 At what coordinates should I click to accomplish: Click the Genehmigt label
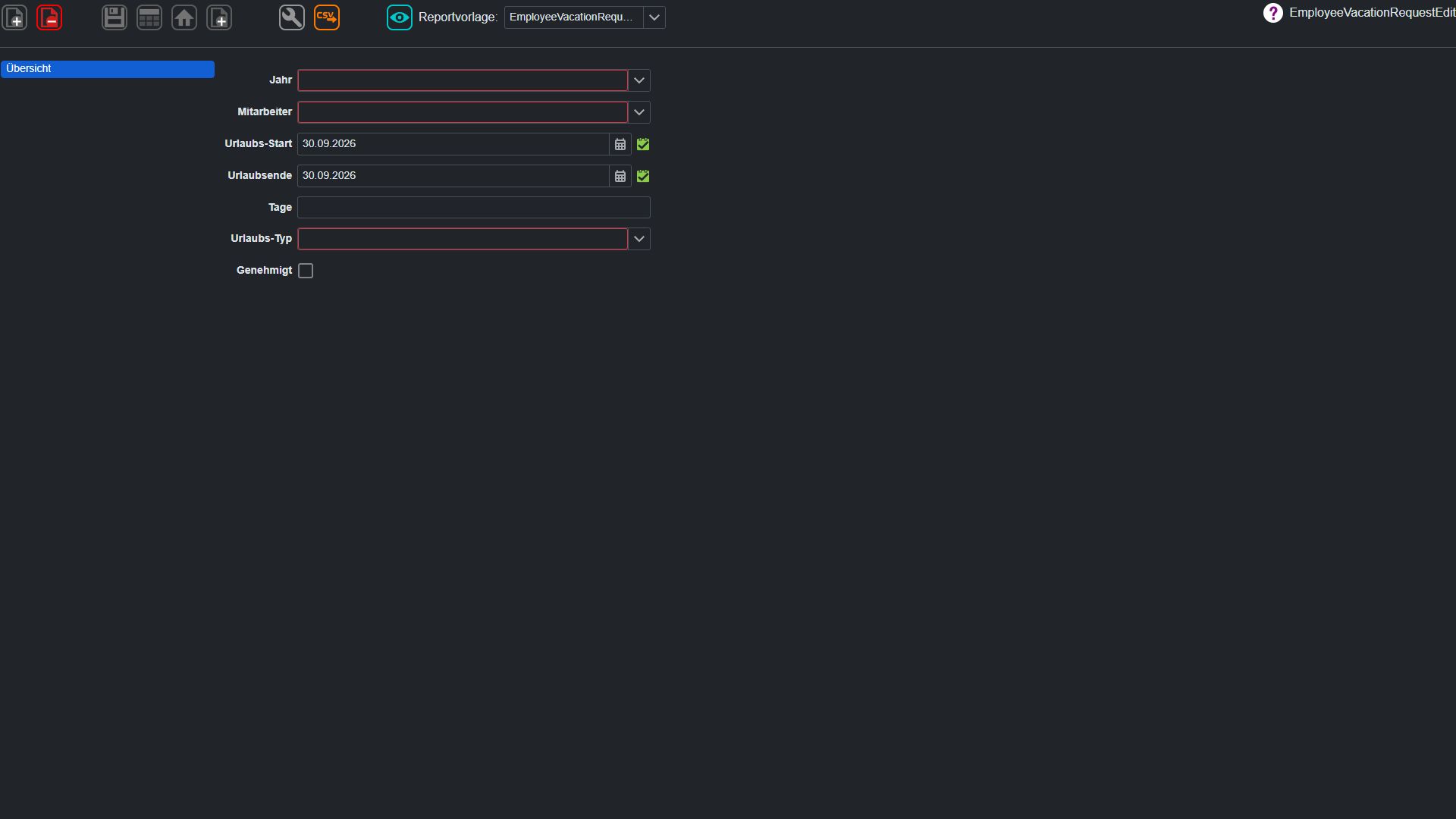pyautogui.click(x=264, y=271)
